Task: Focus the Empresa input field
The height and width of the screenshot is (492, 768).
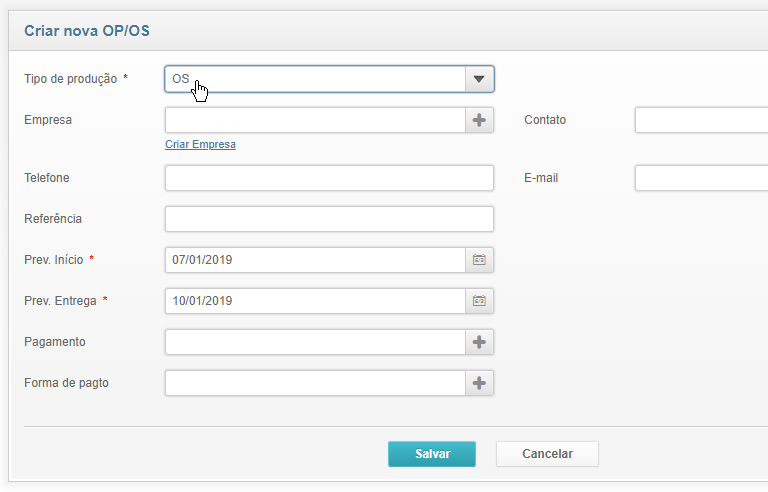Action: (315, 120)
